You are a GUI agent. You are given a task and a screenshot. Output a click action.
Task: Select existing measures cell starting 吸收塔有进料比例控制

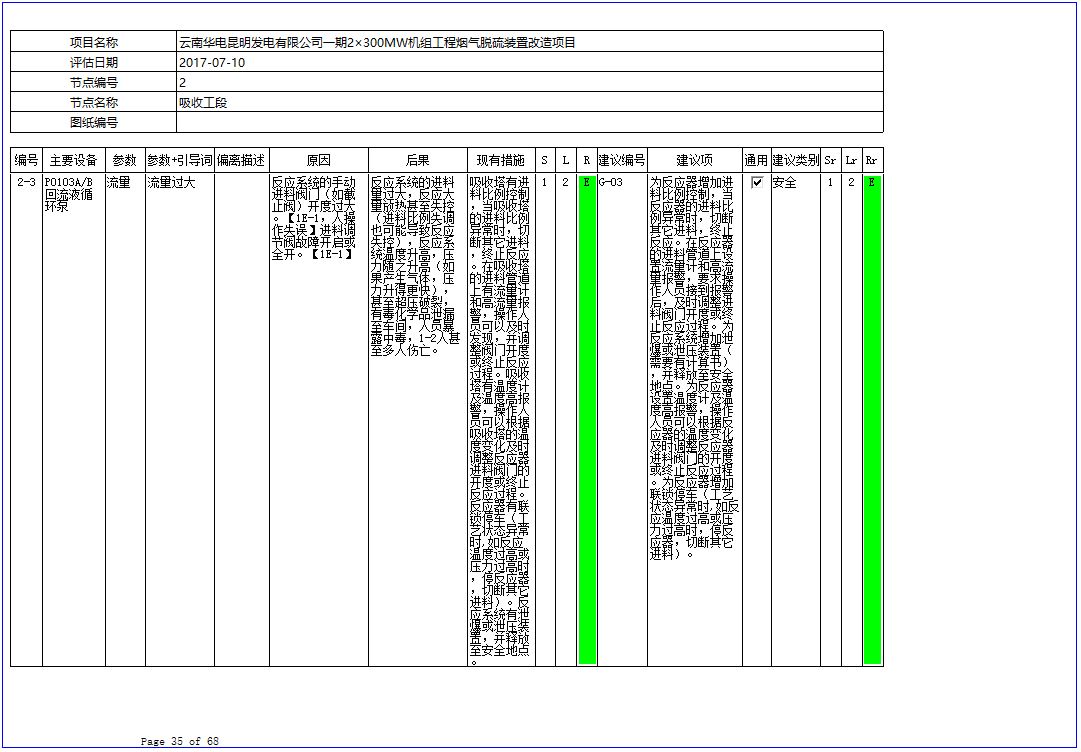pos(500,421)
